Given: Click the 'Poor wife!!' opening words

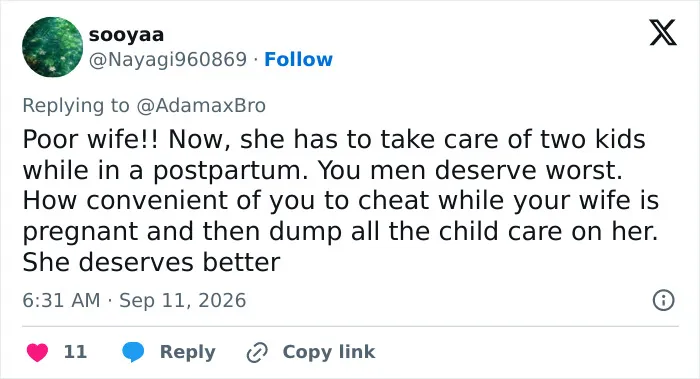Looking at the screenshot, I should coord(90,139).
